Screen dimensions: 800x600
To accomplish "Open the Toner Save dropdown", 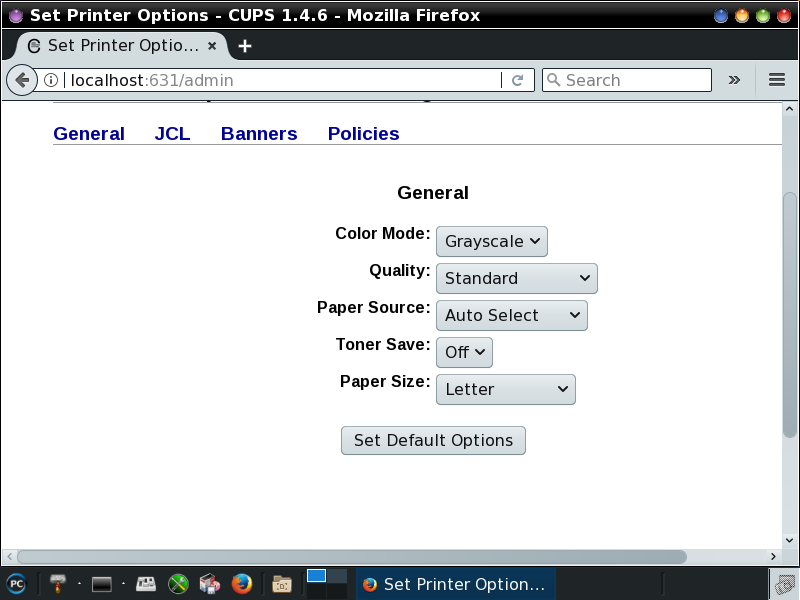I will (x=464, y=352).
